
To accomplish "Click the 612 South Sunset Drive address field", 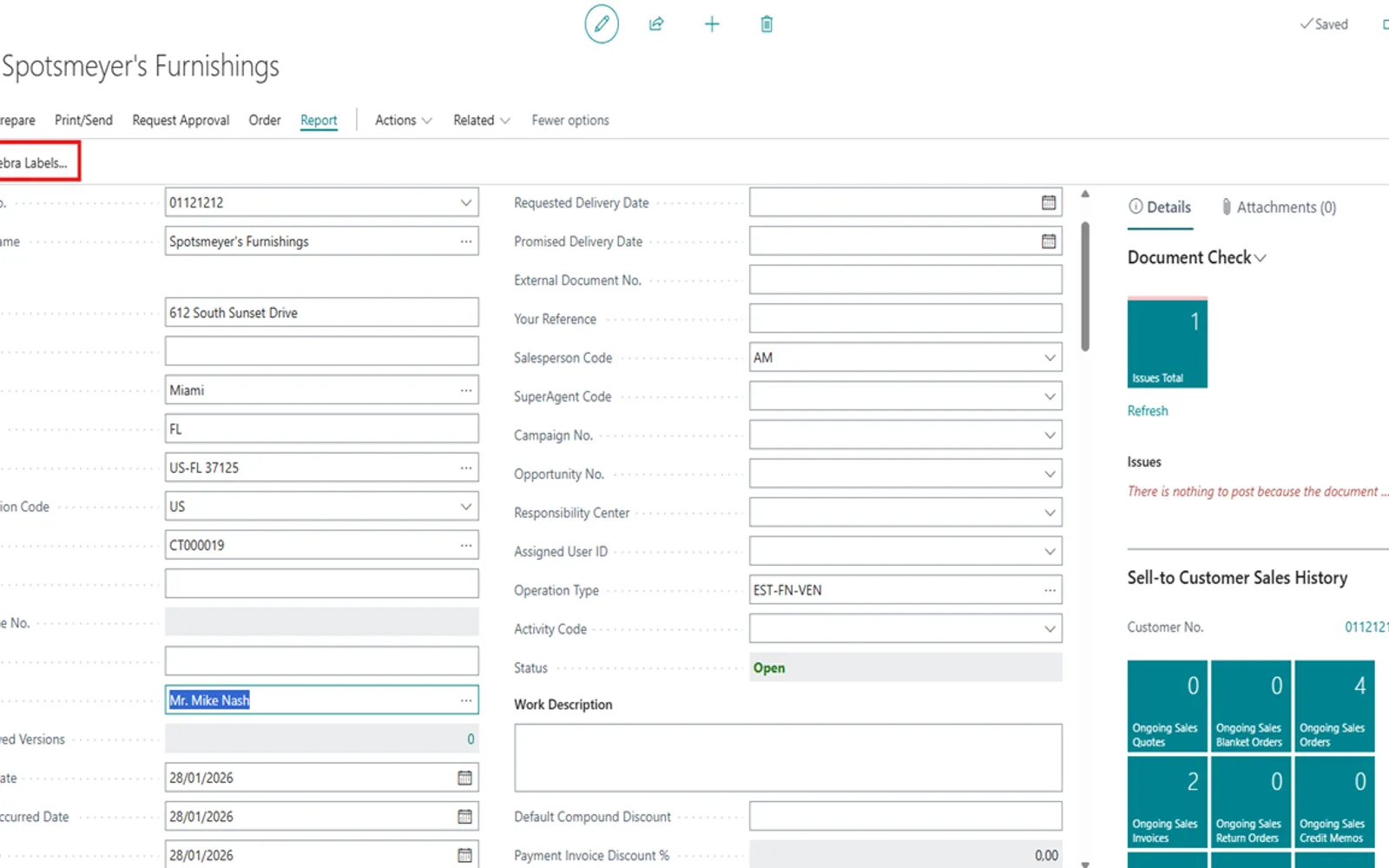I will click(x=321, y=312).
